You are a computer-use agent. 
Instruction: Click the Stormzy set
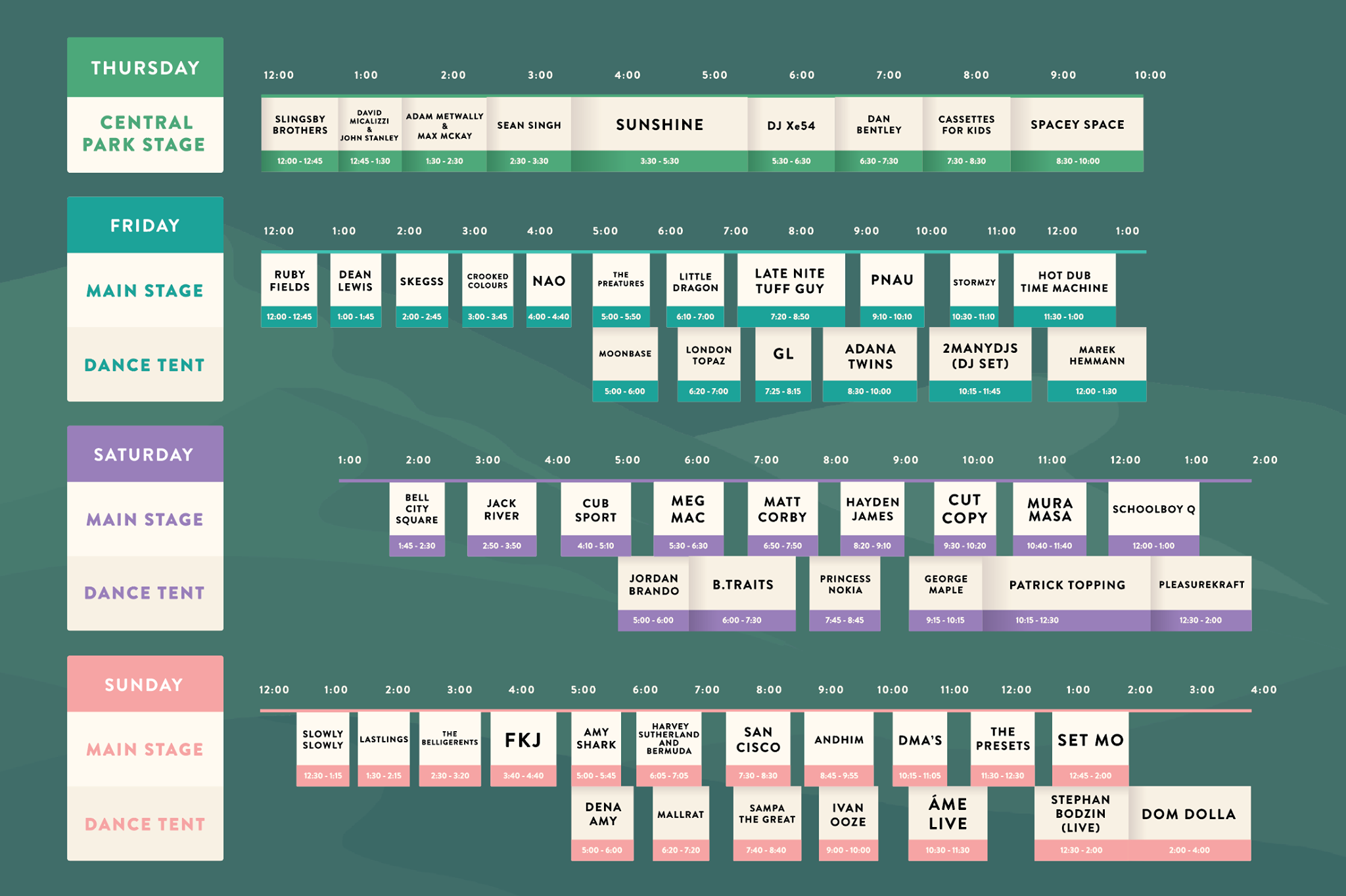(974, 290)
